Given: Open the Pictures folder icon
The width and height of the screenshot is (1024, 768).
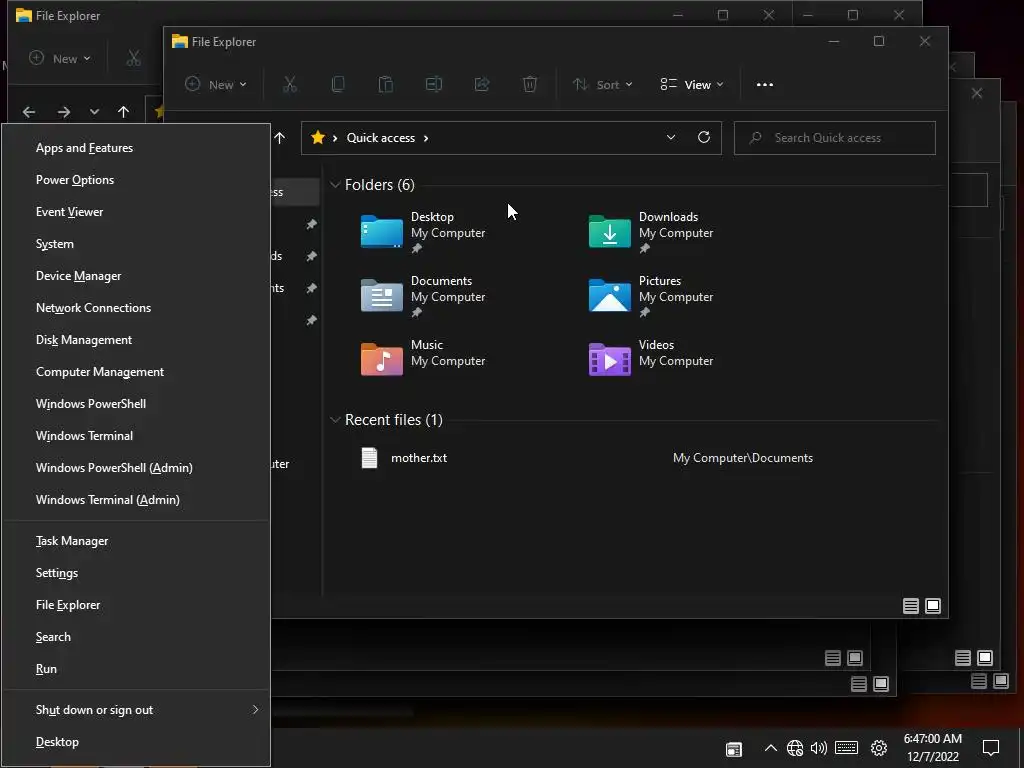Looking at the screenshot, I should pos(609,295).
